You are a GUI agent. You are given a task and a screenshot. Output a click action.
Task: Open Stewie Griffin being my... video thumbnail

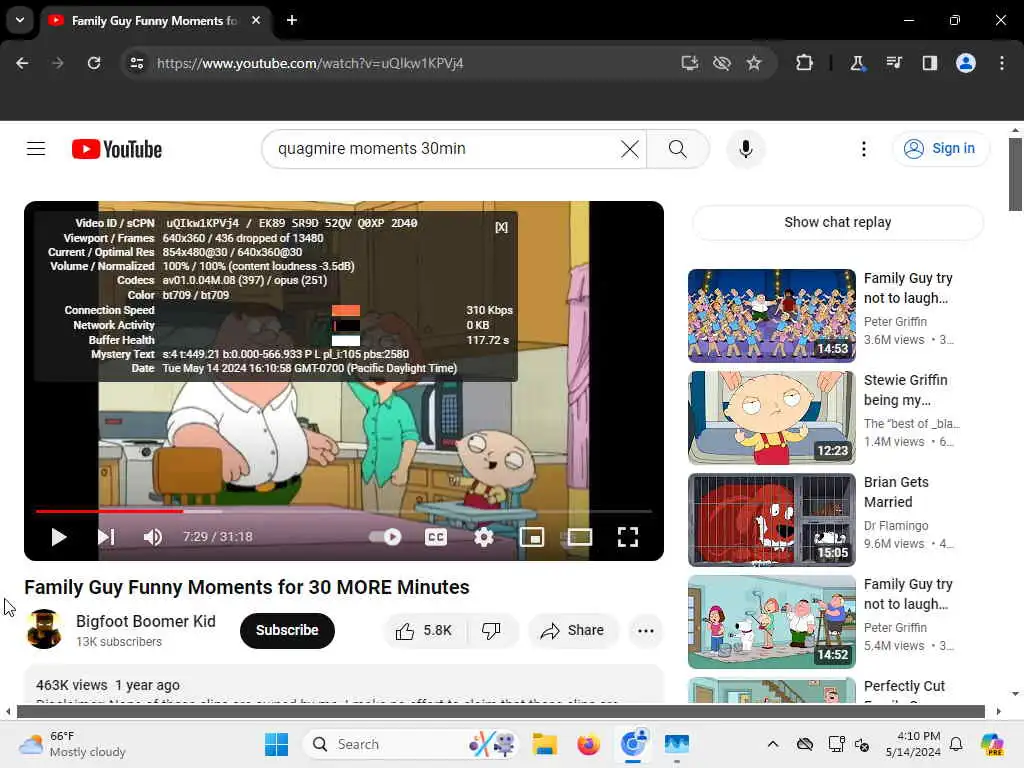[771, 417]
